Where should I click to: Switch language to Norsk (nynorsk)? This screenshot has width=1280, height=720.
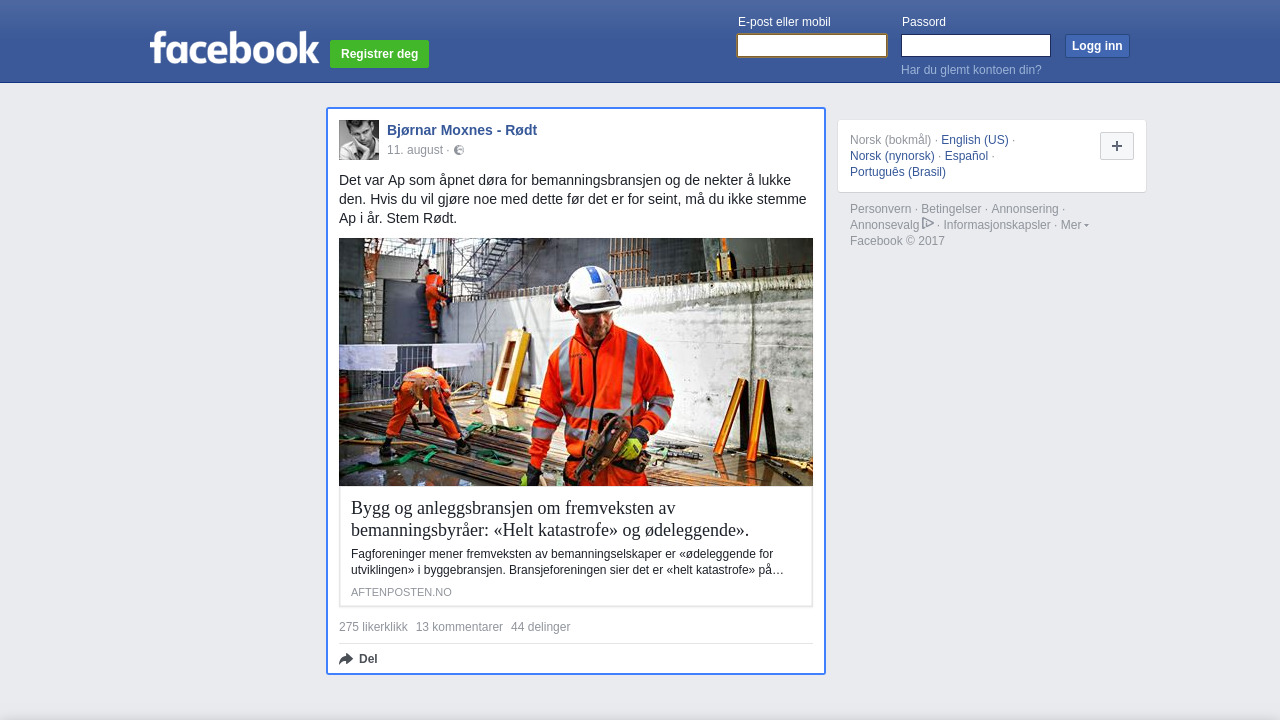tap(892, 156)
